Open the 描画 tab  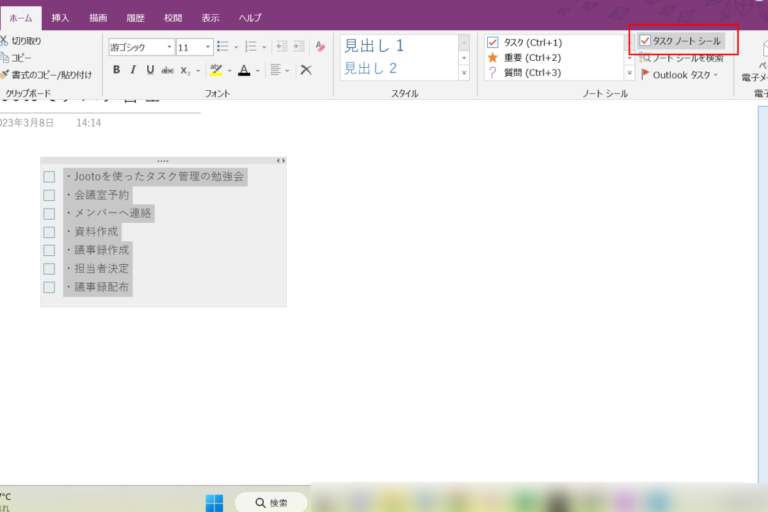(x=98, y=18)
